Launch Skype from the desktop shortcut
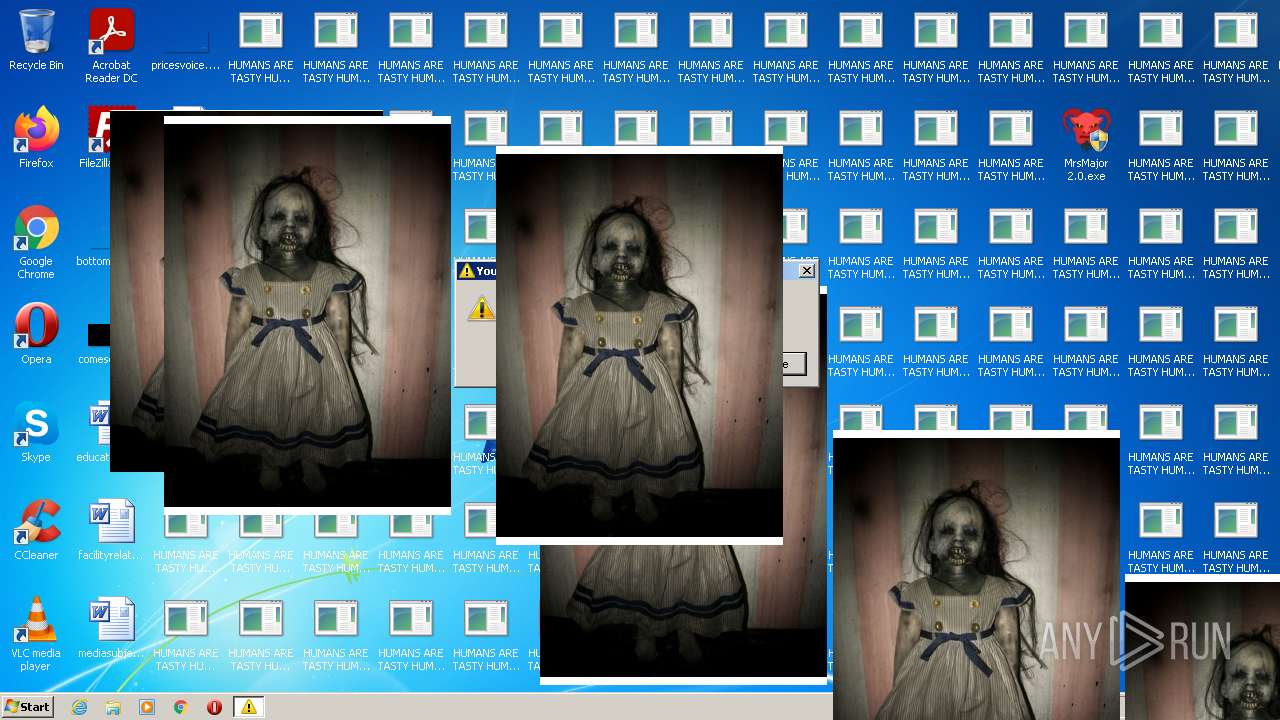1280x720 pixels. 36,432
